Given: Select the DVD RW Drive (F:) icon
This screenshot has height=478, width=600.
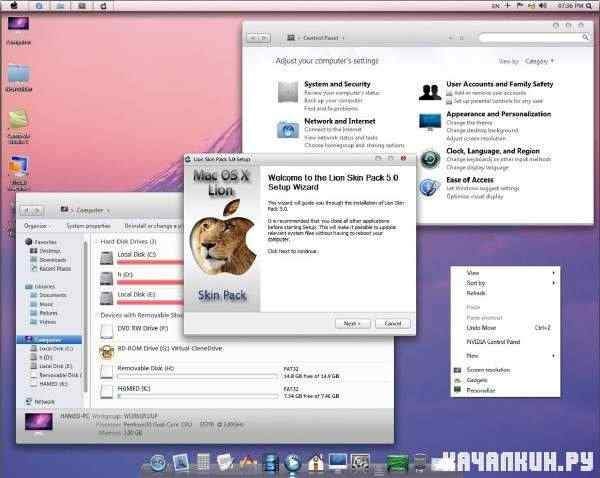Looking at the screenshot, I should coord(106,331).
